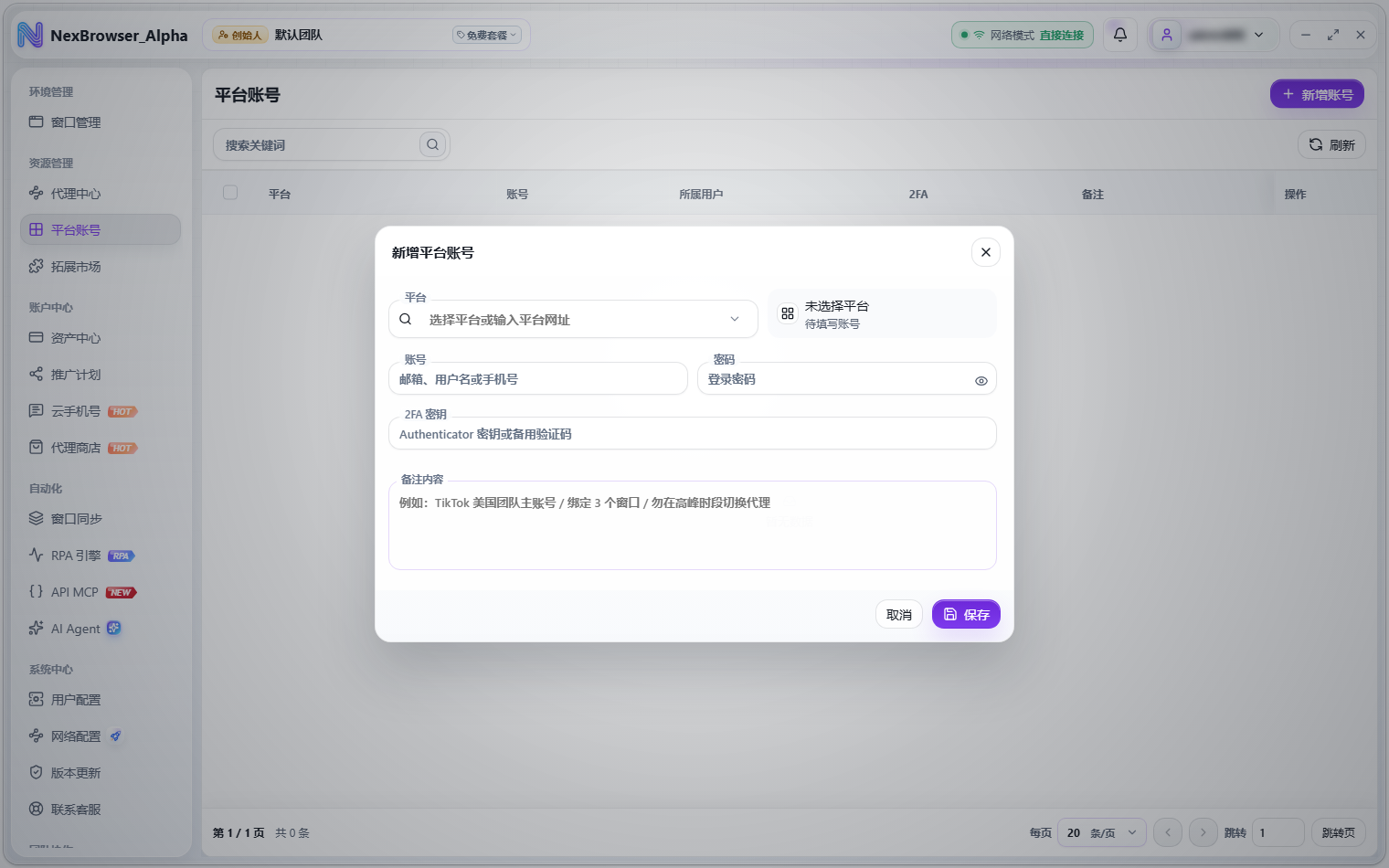The width and height of the screenshot is (1389, 868).
Task: Open API MCP sidebar entry
Action: (101, 591)
